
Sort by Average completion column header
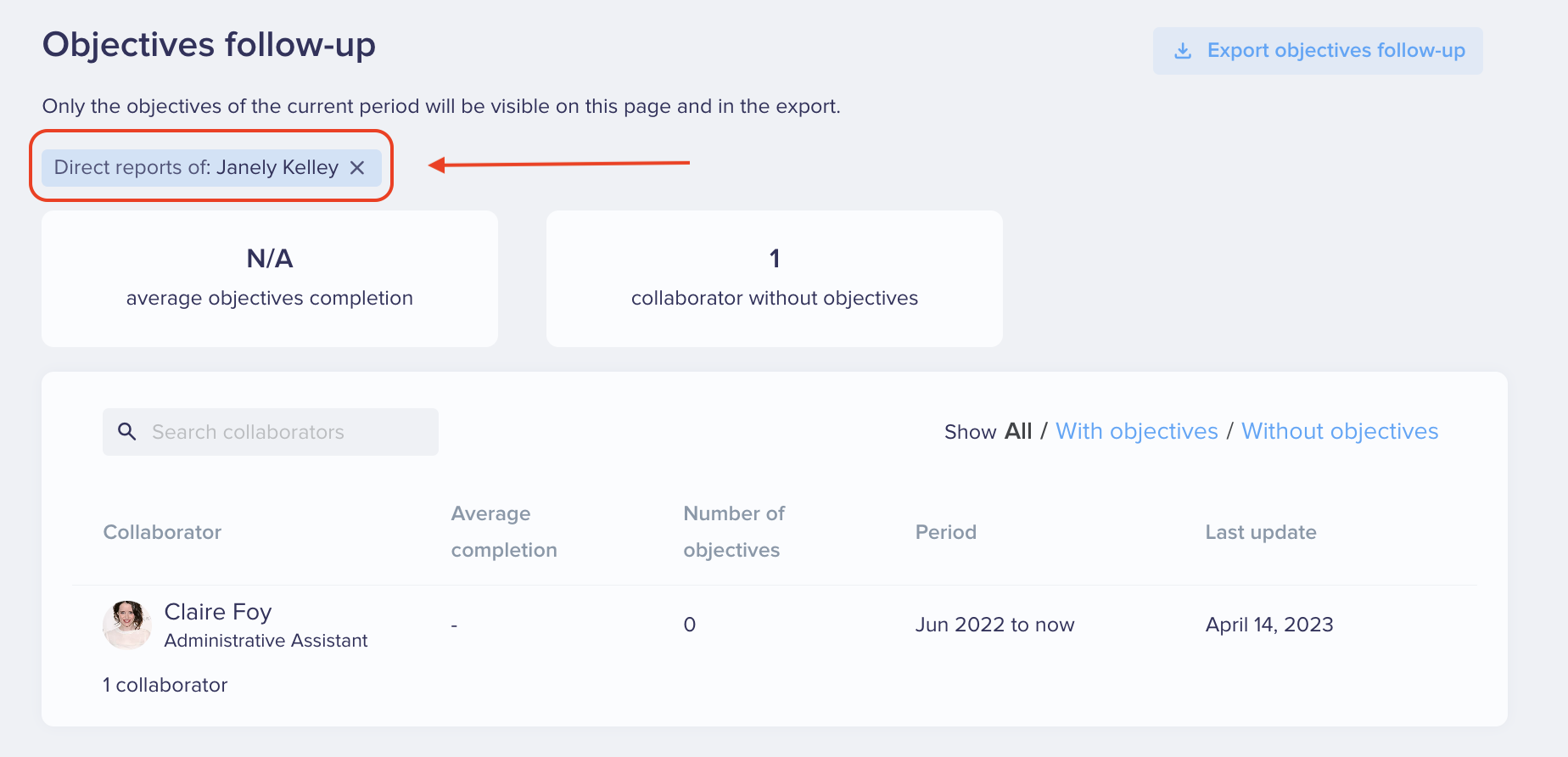[x=504, y=532]
